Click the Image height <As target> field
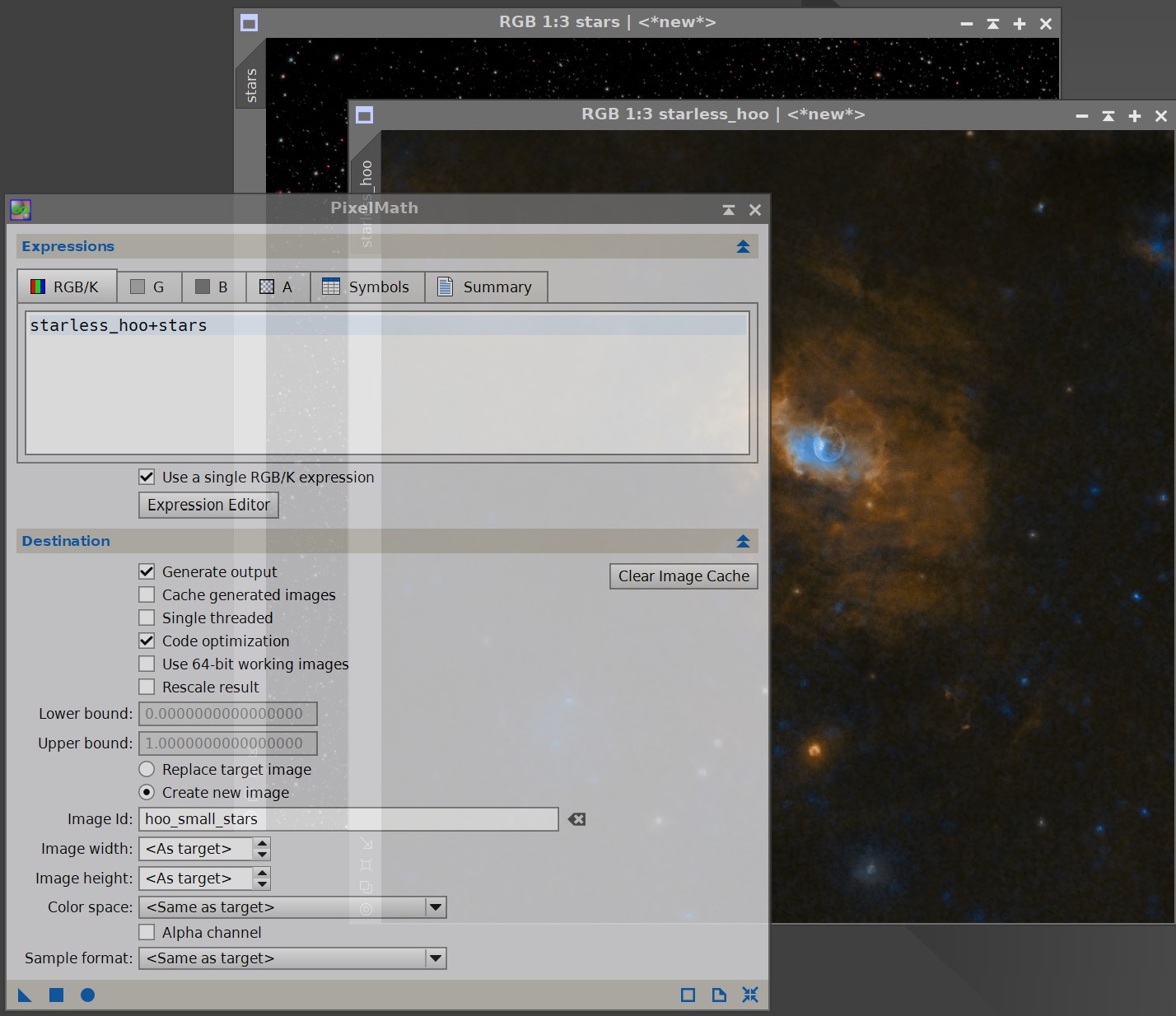 pyautogui.click(x=197, y=879)
